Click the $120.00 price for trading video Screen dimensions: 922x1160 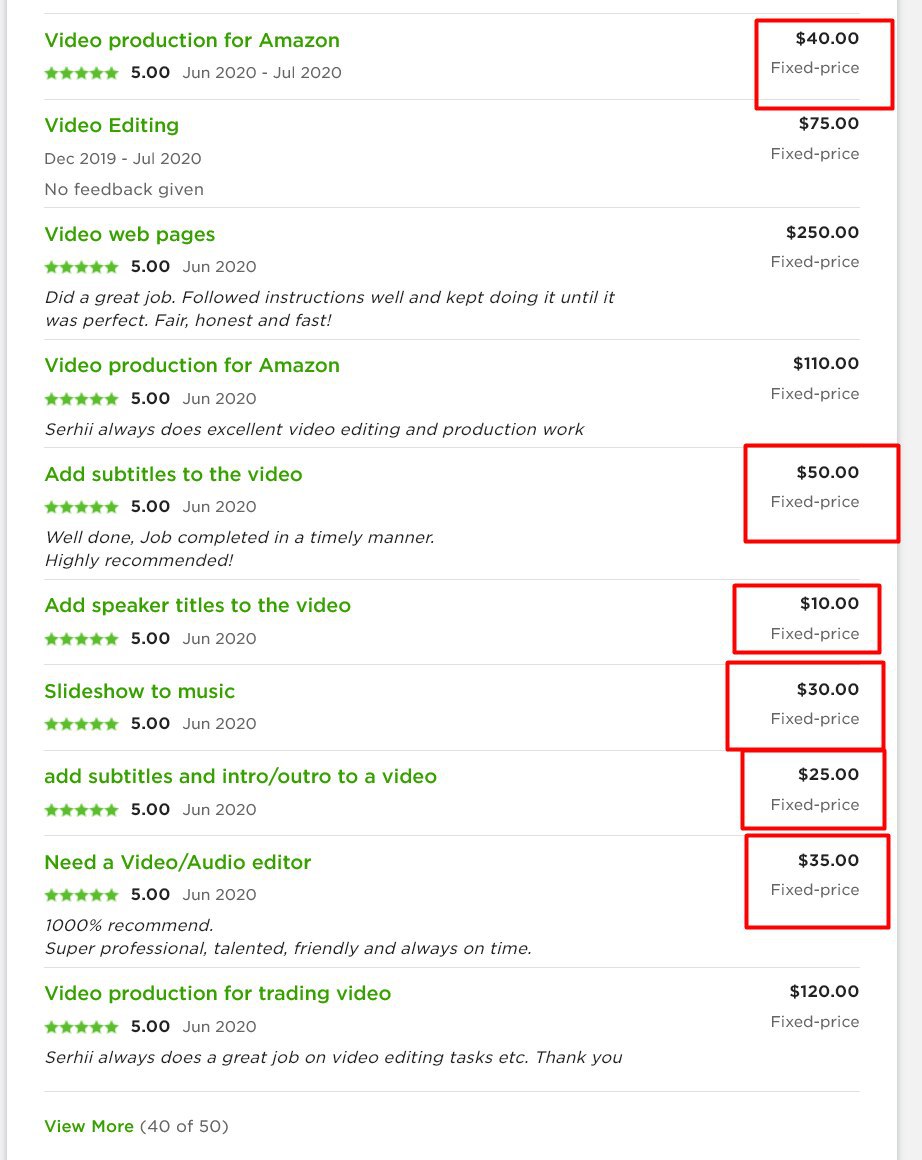[x=824, y=991]
